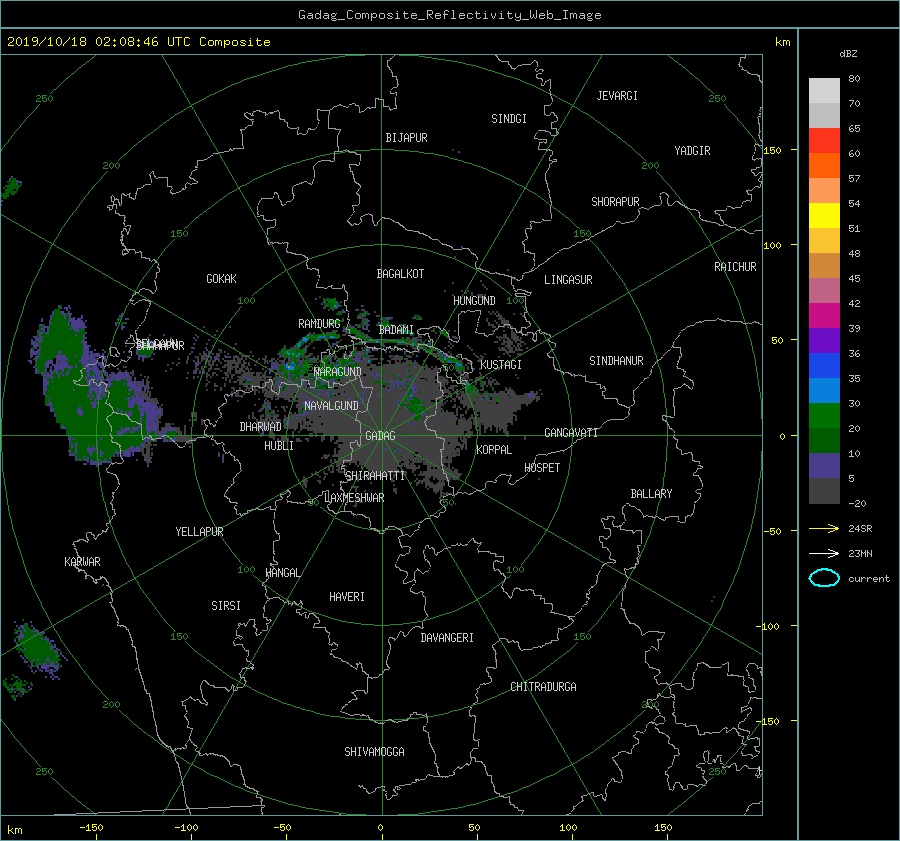Click the KOPPAL city label

pos(494,450)
